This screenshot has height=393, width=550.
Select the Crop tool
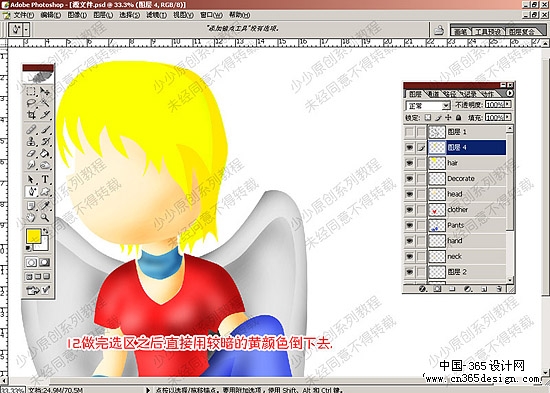click(31, 115)
